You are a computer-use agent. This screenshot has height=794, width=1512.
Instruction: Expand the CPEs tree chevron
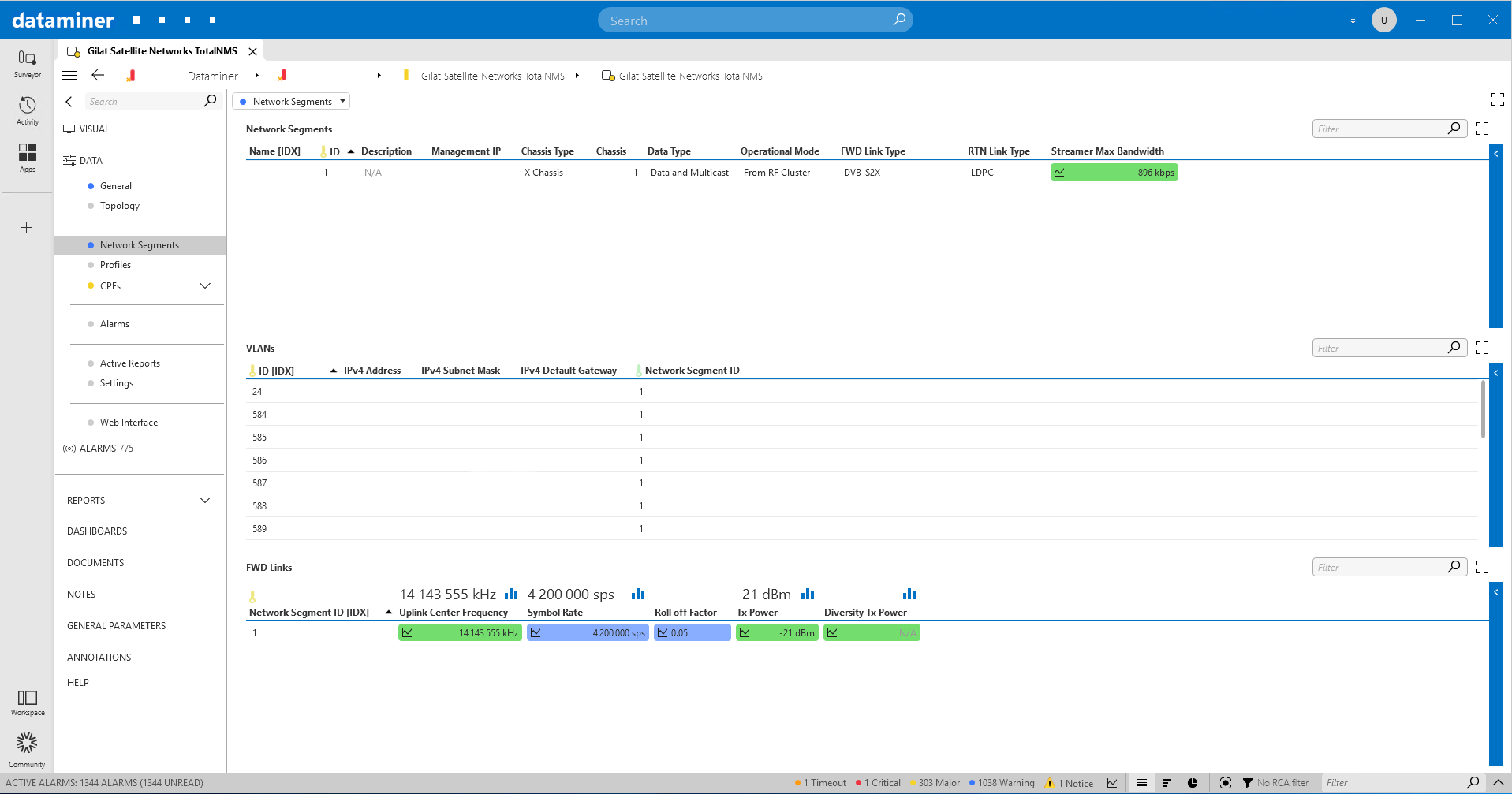205,285
